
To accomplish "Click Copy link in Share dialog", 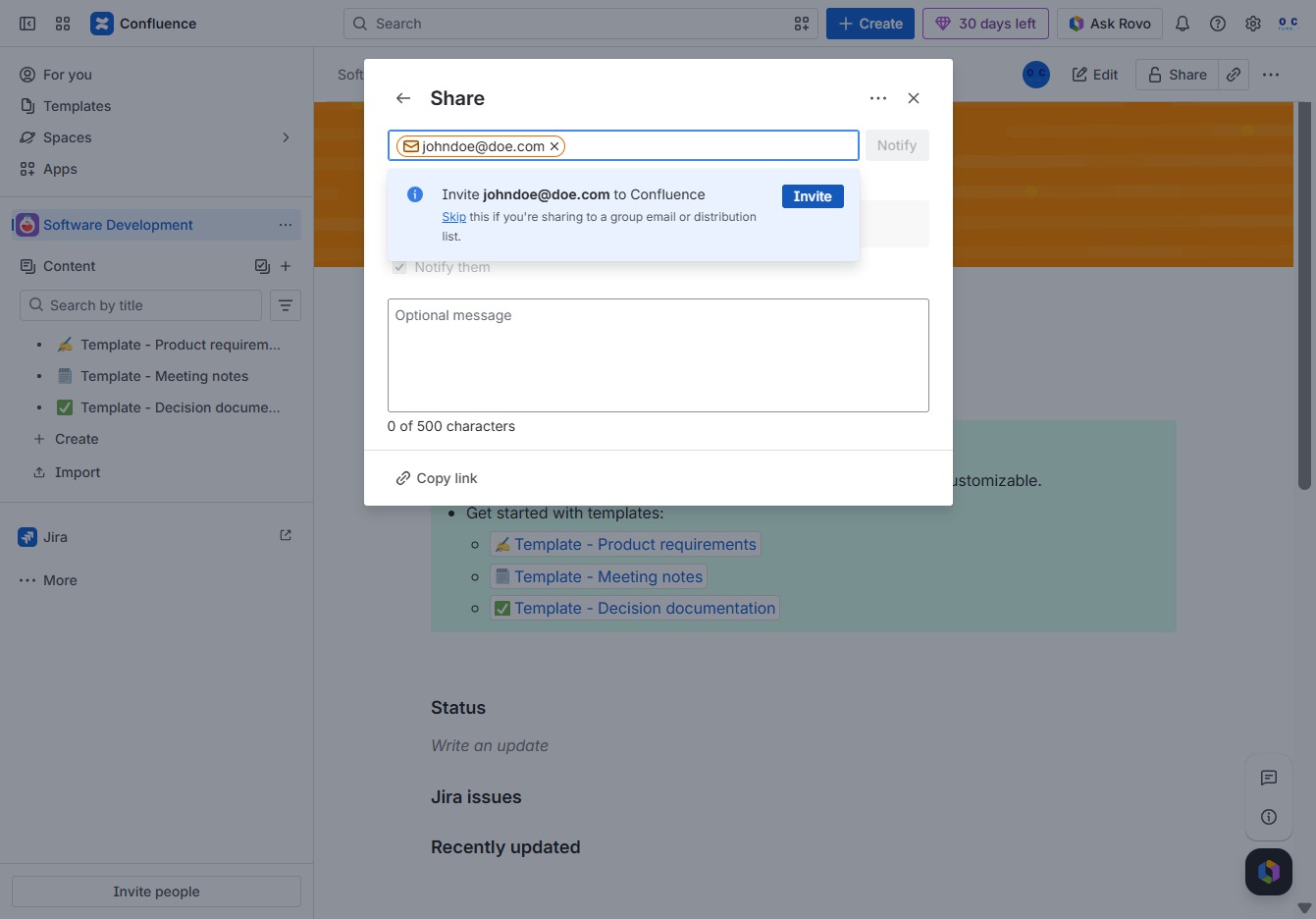I will pyautogui.click(x=437, y=478).
